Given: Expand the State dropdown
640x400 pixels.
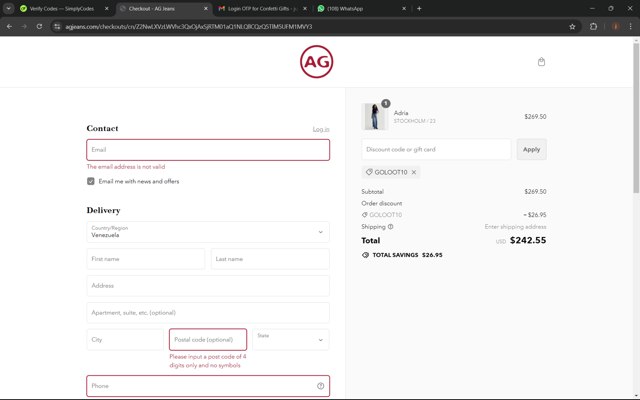Looking at the screenshot, I should 291,340.
